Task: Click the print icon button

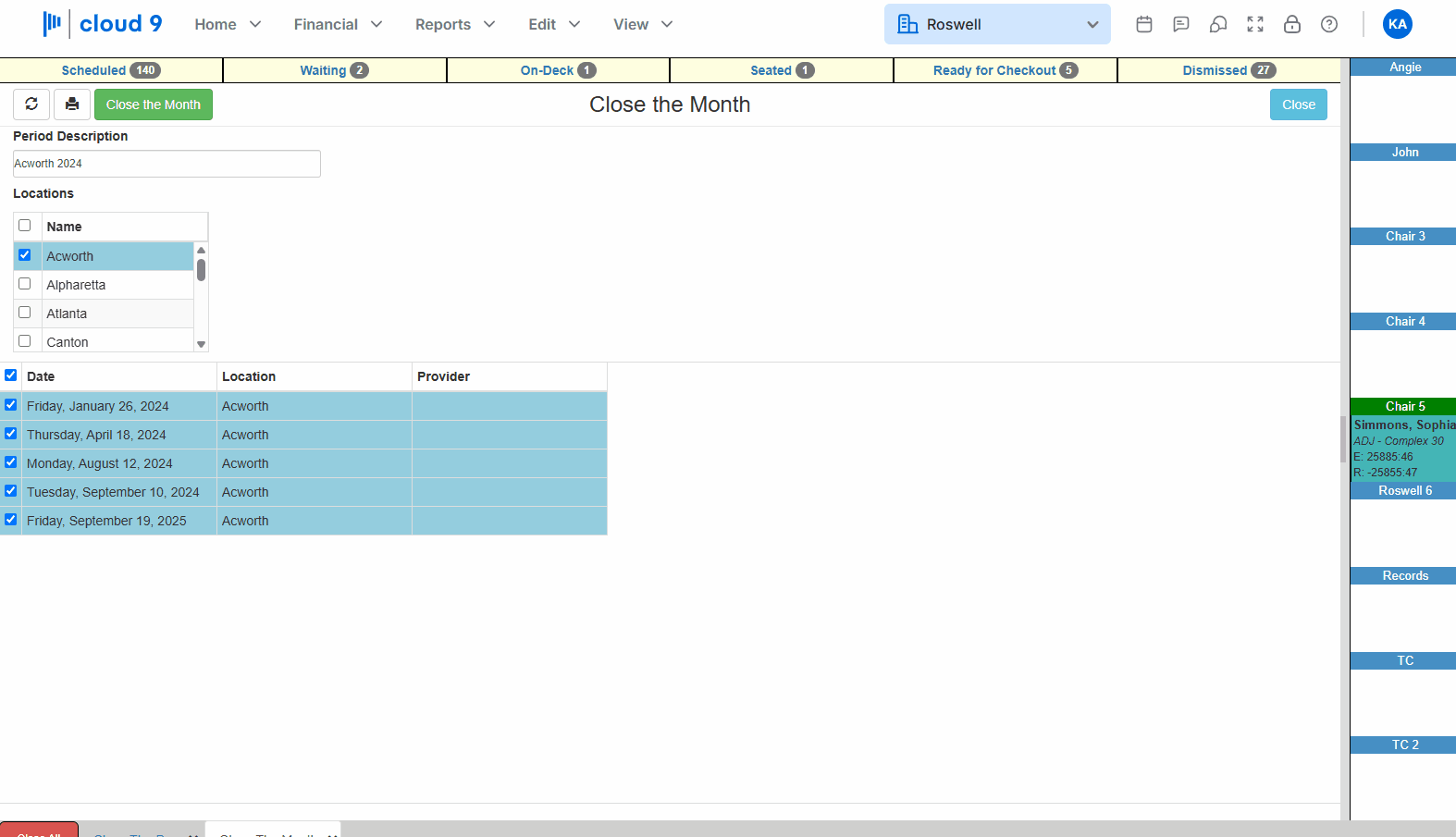Action: click(72, 105)
